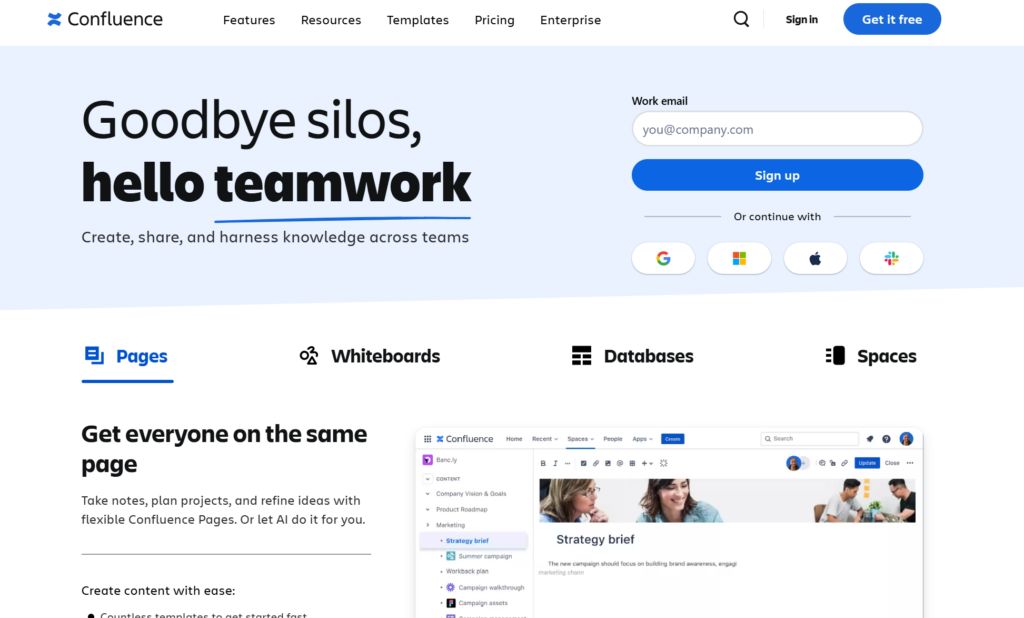Continue with Slack sign-up button
1024x618 pixels.
pyautogui.click(x=891, y=259)
